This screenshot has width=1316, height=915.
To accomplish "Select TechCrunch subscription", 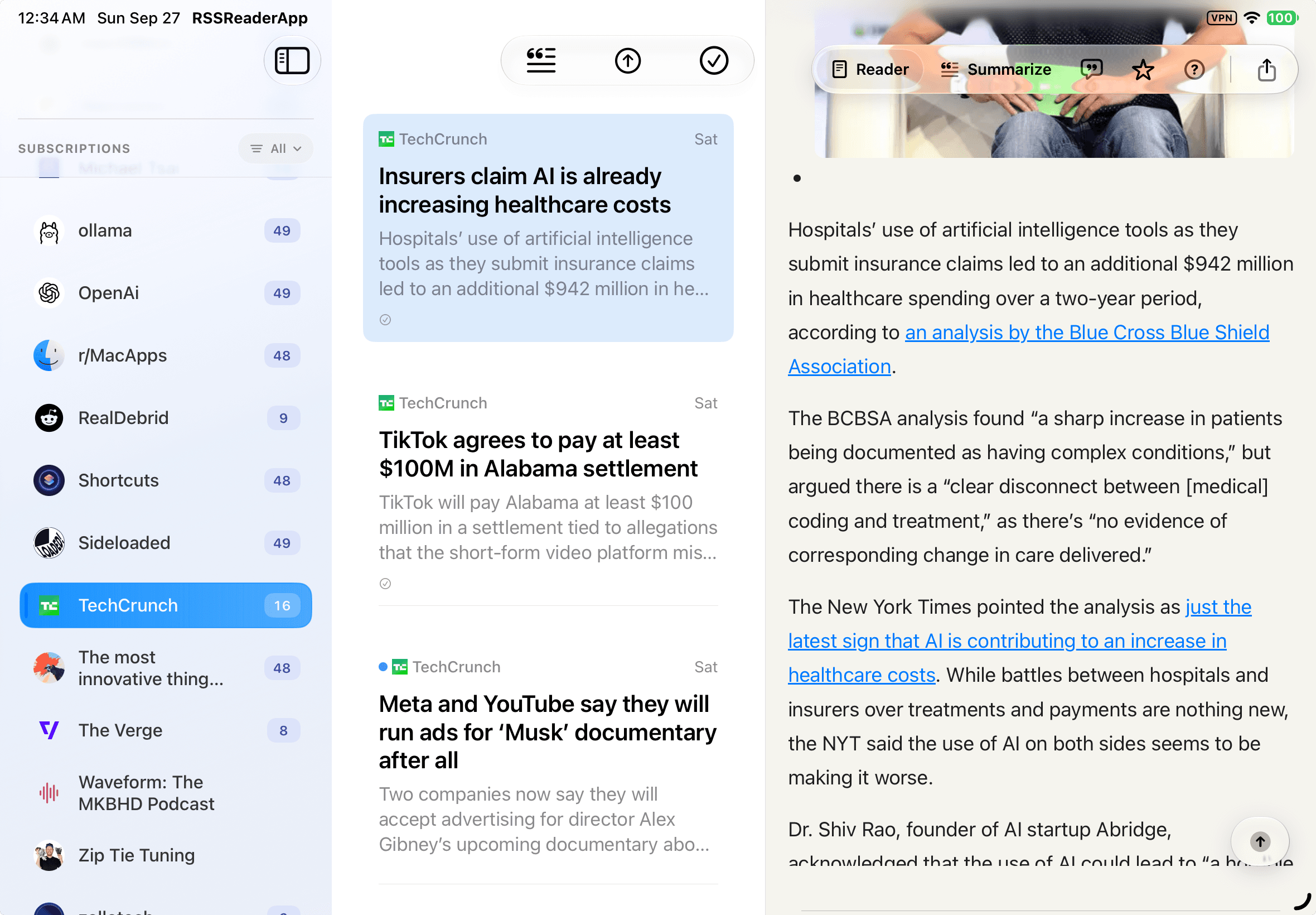I will pos(166,605).
